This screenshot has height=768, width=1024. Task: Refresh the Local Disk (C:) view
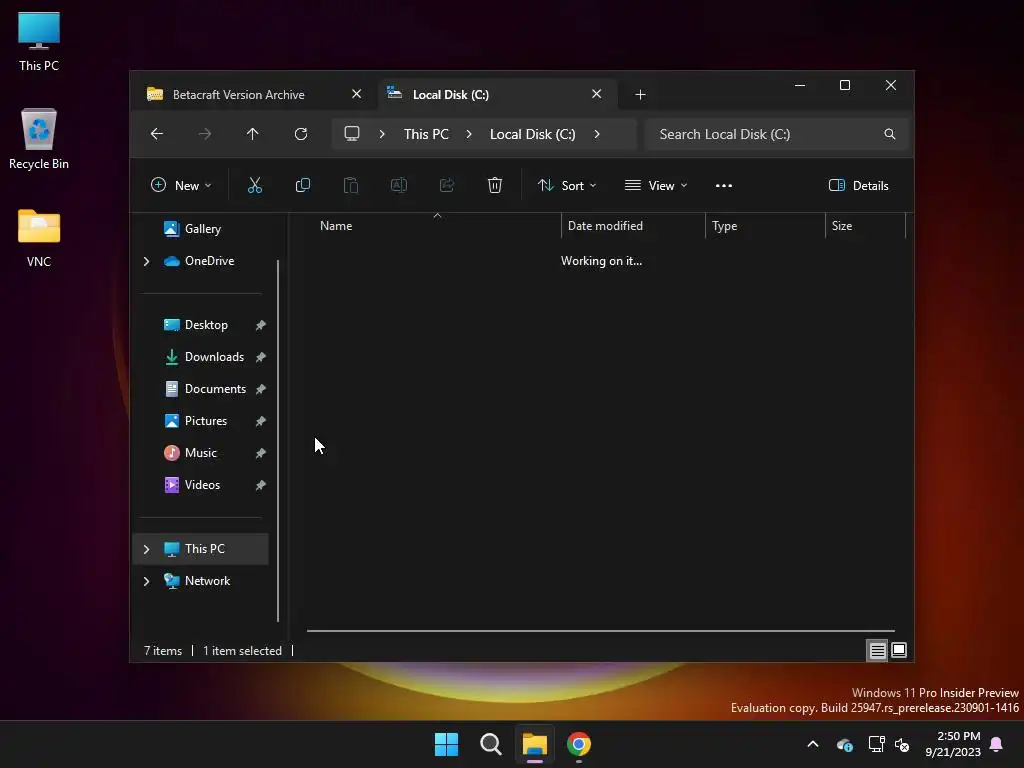(x=300, y=134)
